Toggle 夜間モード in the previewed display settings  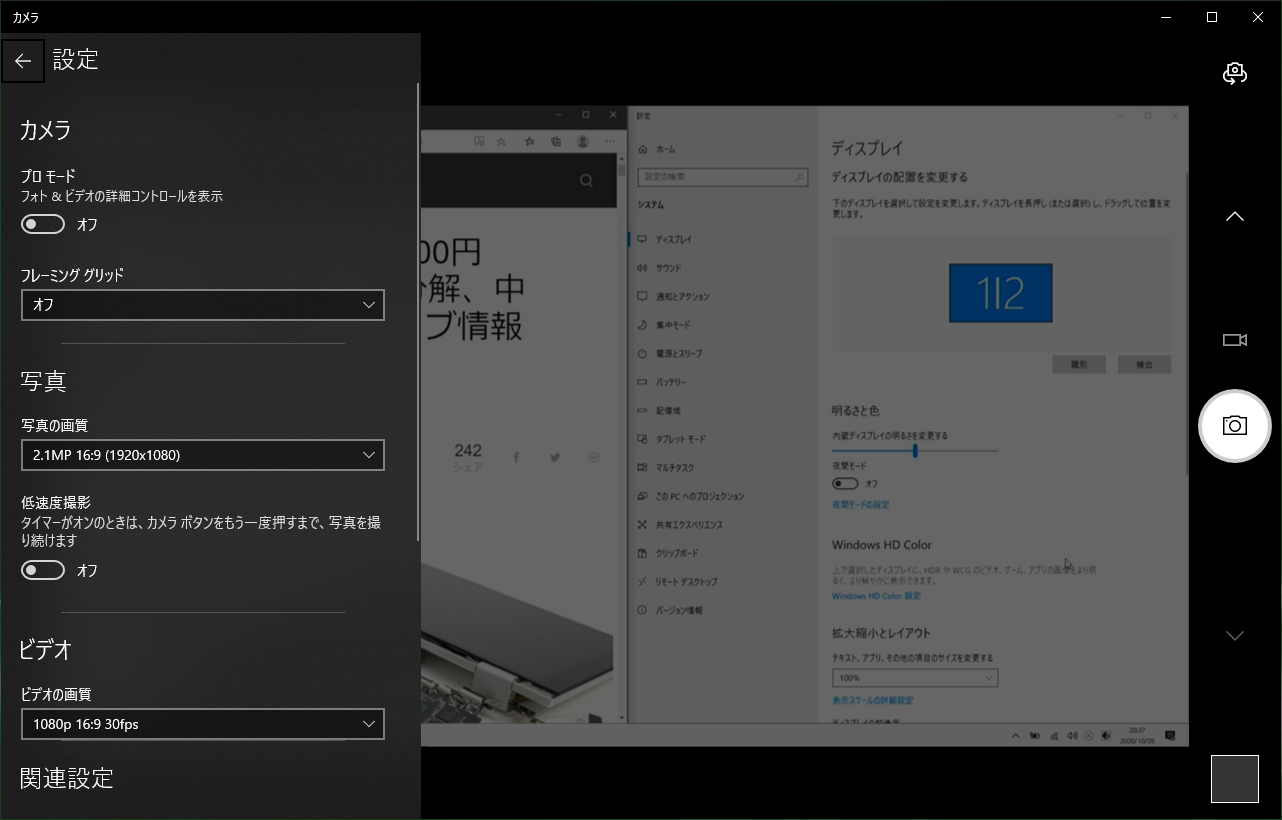click(845, 484)
